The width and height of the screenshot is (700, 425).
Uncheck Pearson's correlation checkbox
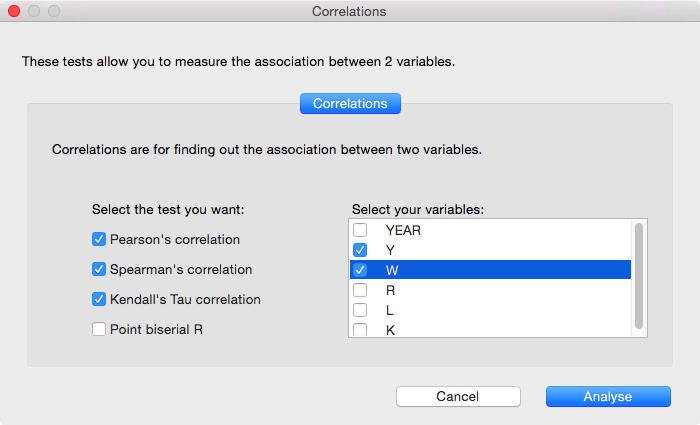click(99, 240)
